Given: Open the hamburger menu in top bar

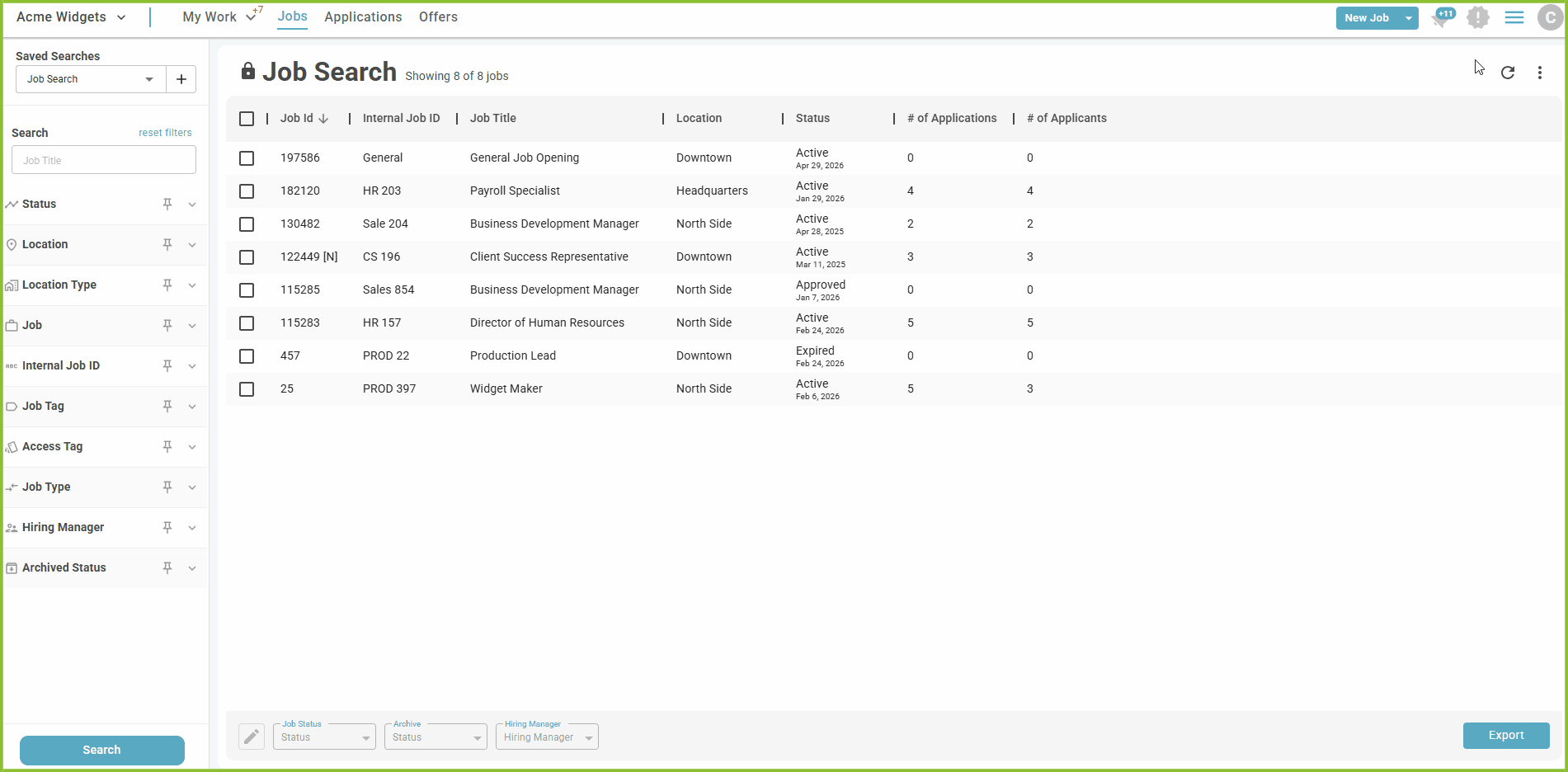Looking at the screenshot, I should coord(1514,17).
